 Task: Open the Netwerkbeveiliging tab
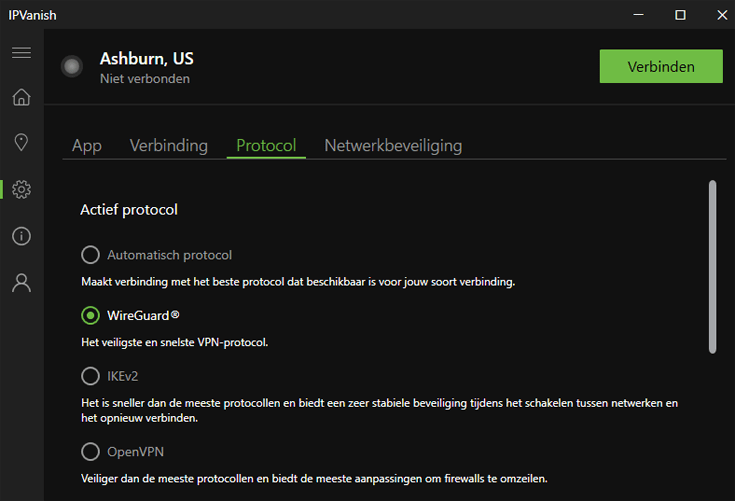point(393,146)
